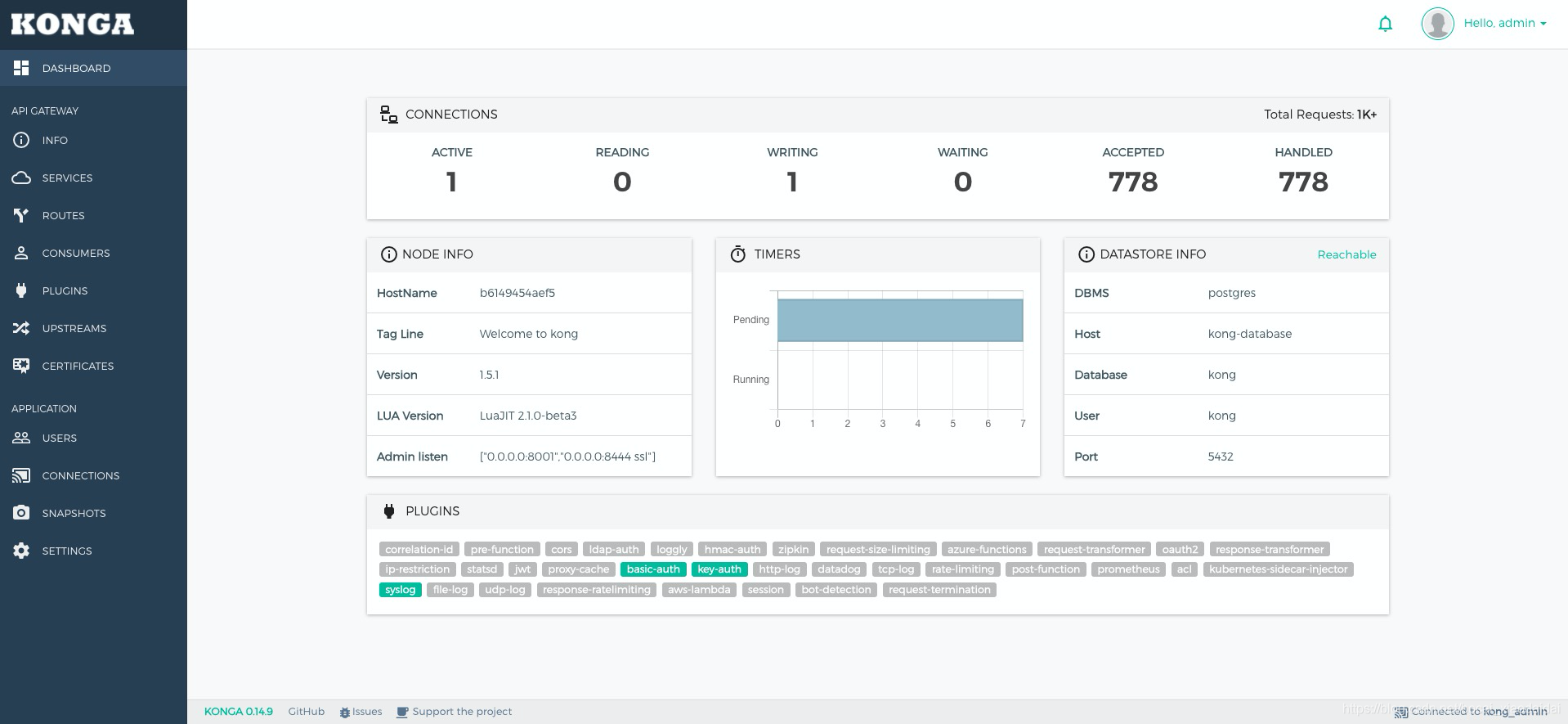Open the Hello, admin dropdown menu
Screen dimensions: 1568x724
1504,23
